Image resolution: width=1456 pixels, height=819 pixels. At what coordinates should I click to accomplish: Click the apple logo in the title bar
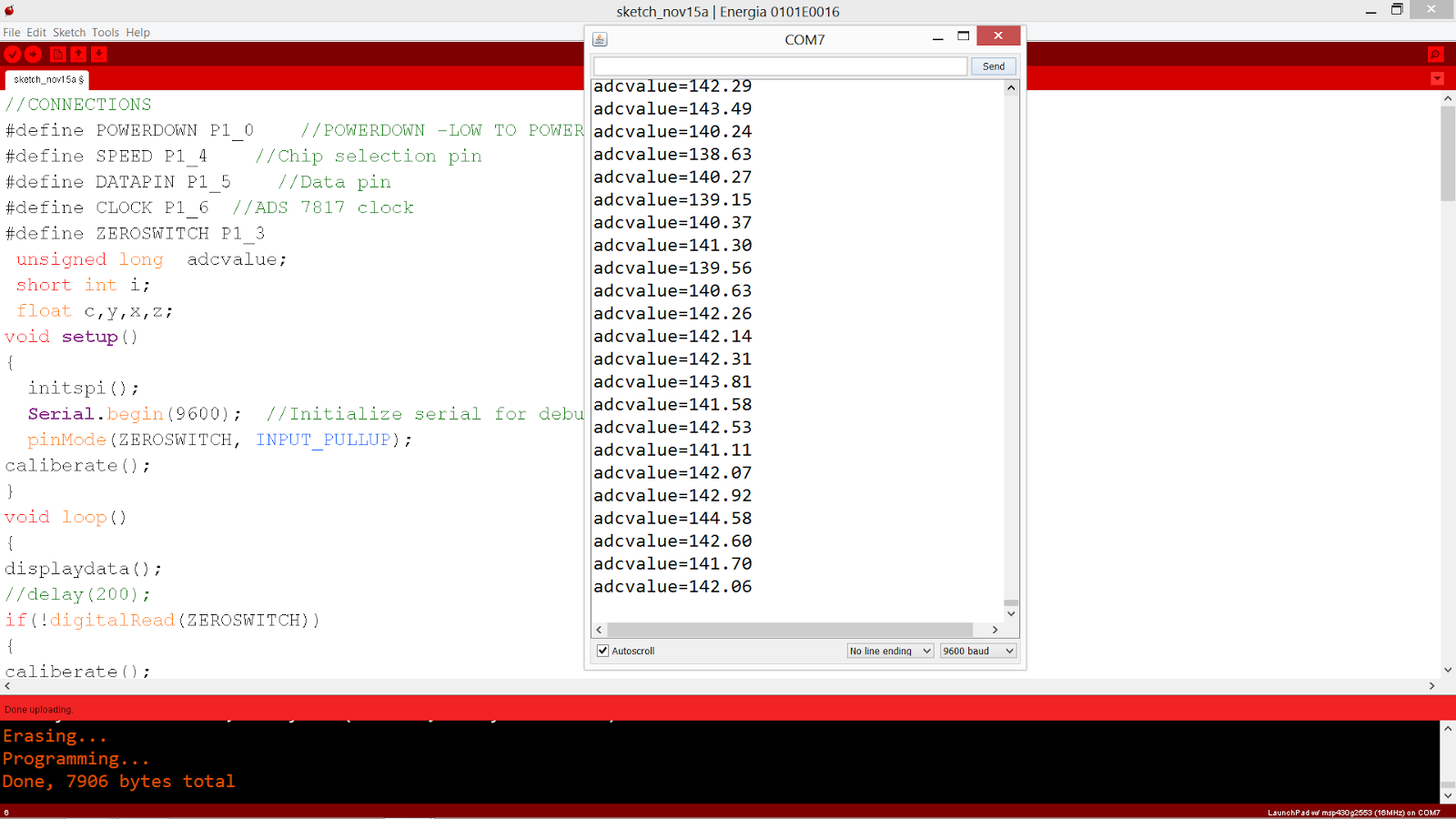pyautogui.click(x=11, y=11)
